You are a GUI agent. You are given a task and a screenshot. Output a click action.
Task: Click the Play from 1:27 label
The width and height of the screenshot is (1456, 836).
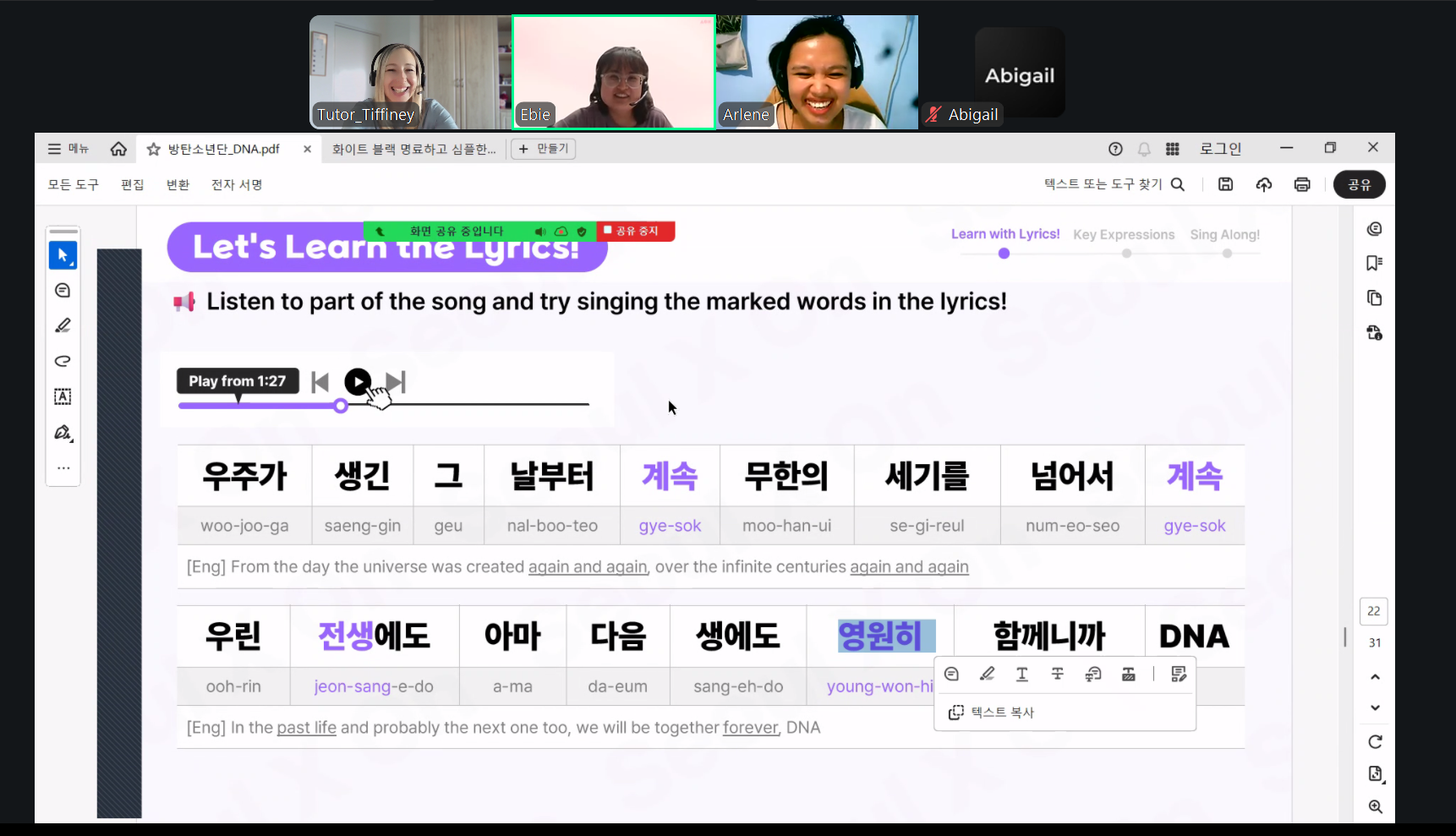[x=237, y=381]
